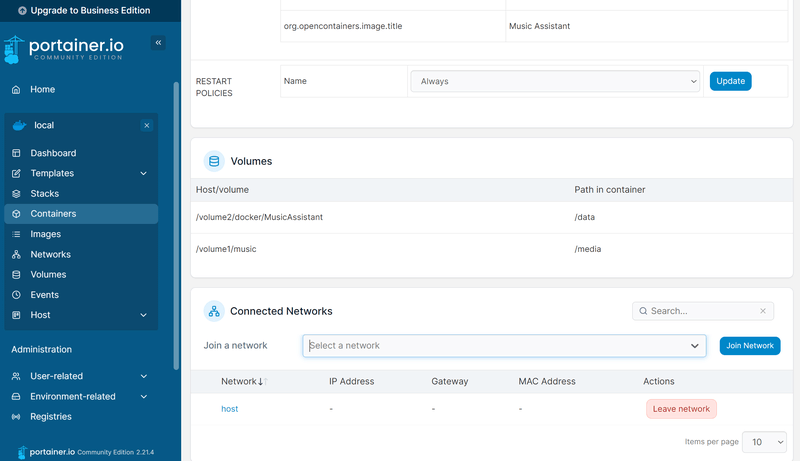The height and width of the screenshot is (461, 800).
Task: Click the Events clock icon
Action: [16, 295]
